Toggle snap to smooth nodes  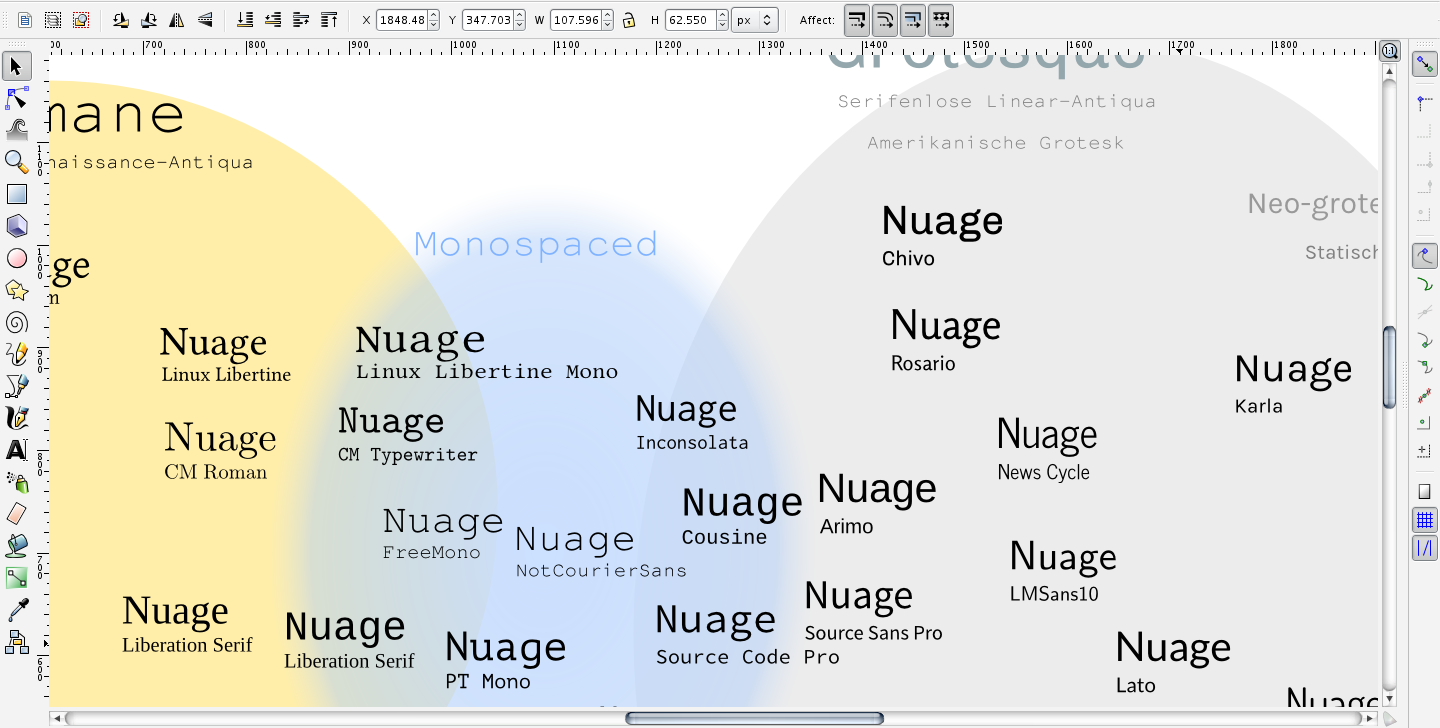pyautogui.click(x=1424, y=367)
